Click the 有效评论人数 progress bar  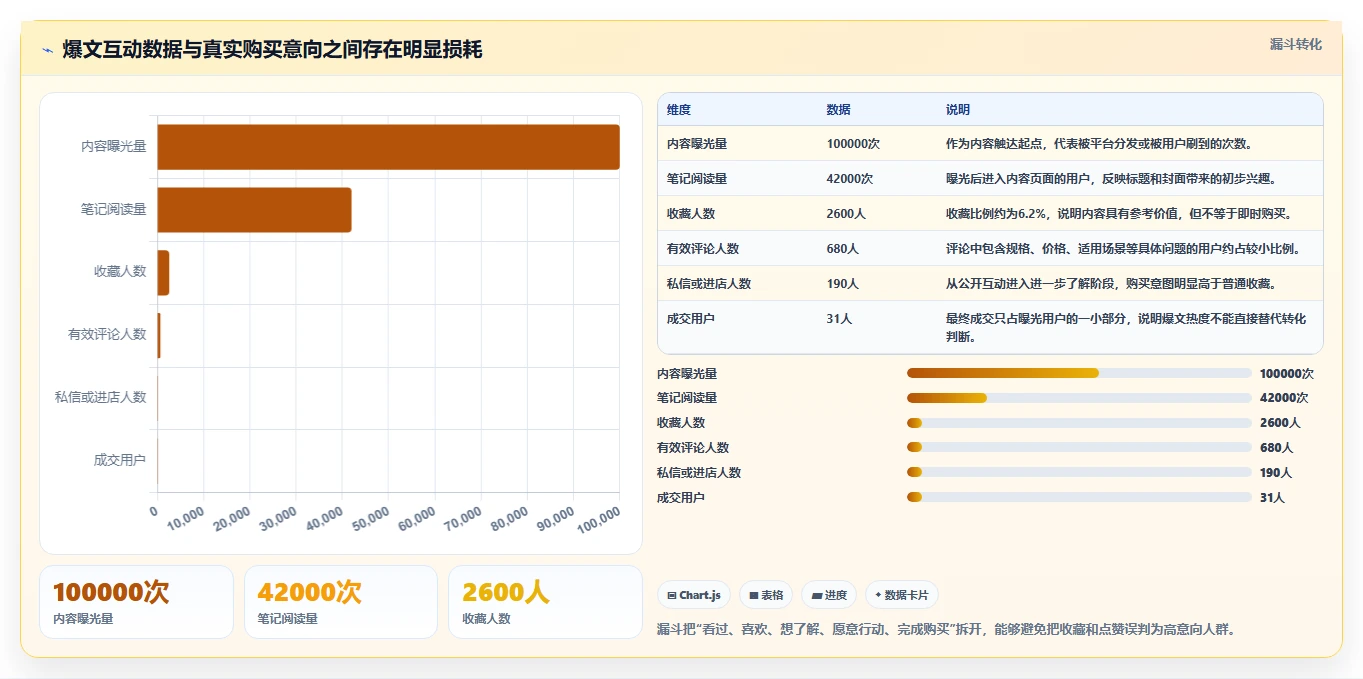point(1079,448)
